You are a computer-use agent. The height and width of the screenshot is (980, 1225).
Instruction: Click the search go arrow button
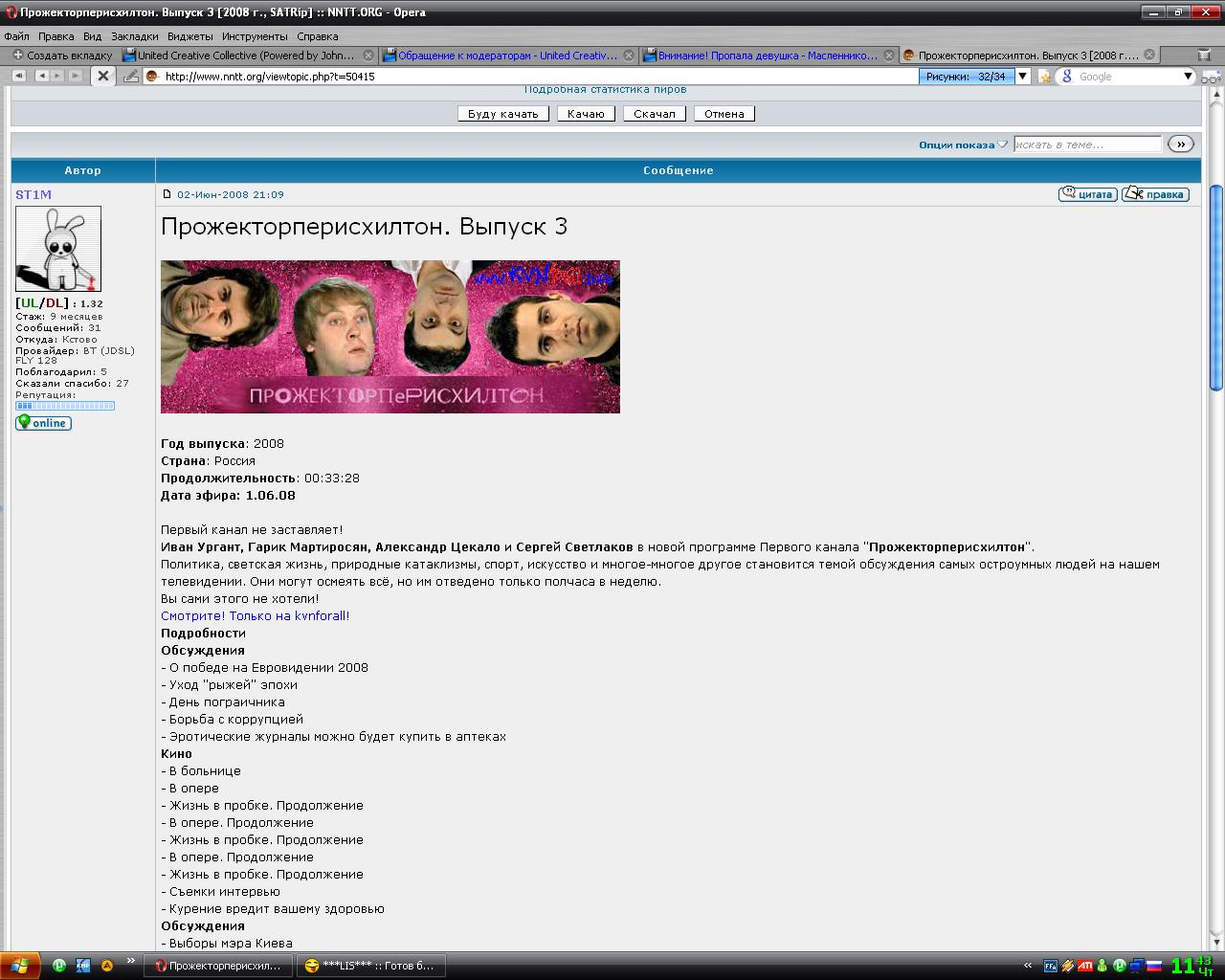[1180, 145]
